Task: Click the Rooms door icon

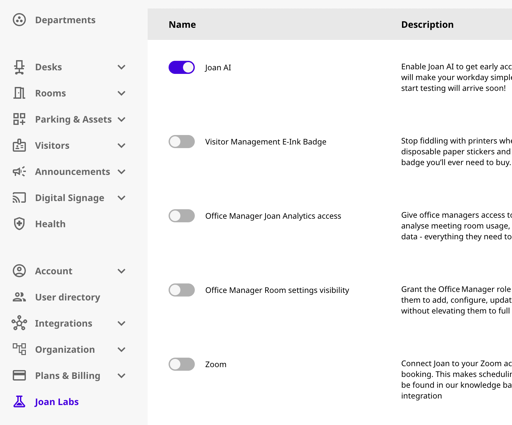Action: [x=19, y=93]
